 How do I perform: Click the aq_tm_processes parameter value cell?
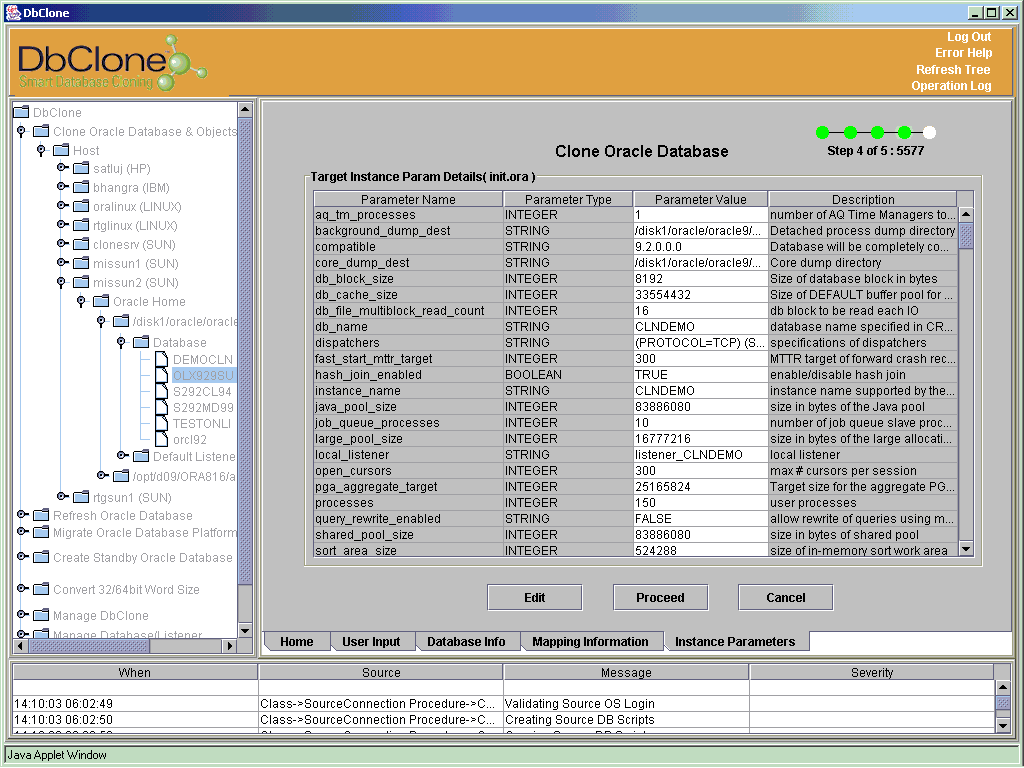point(700,215)
